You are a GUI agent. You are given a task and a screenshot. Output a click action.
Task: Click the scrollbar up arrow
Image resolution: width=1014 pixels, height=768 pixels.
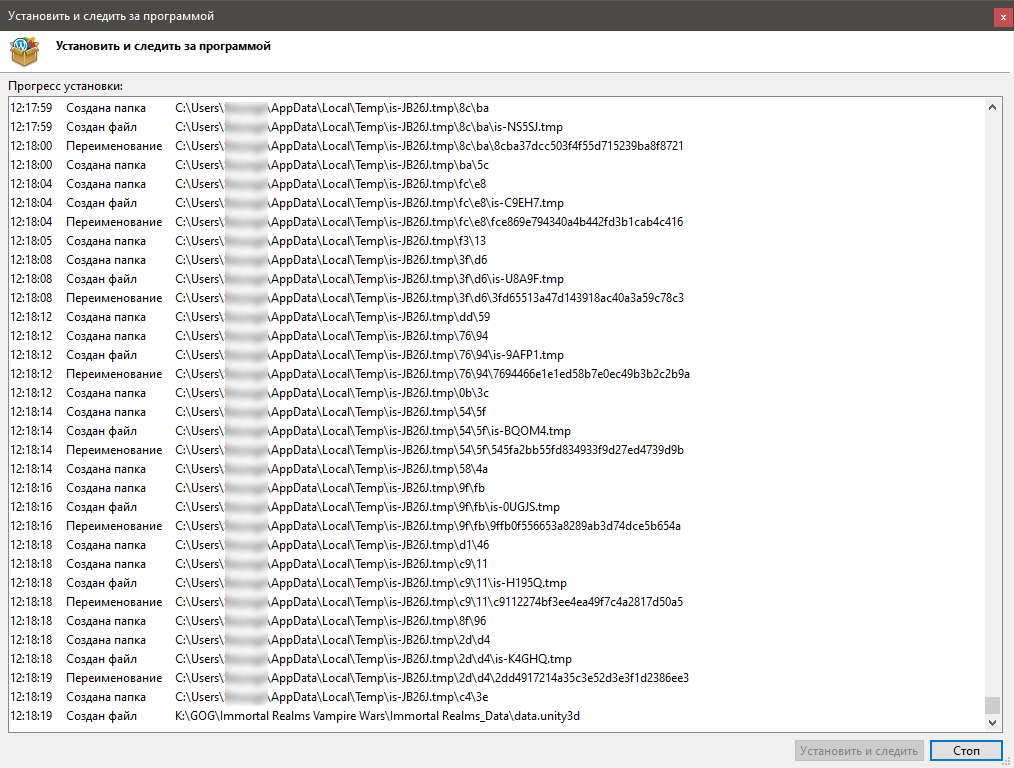tap(992, 107)
